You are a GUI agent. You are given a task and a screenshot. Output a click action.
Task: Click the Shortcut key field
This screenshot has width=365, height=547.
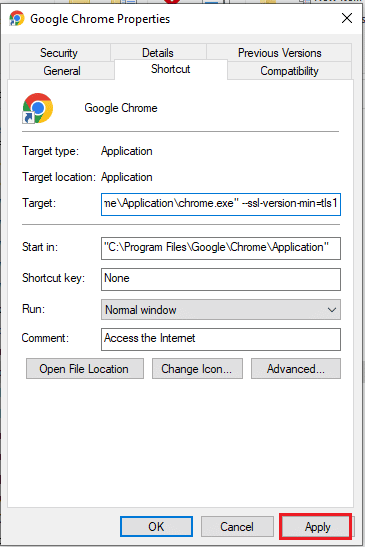221,279
